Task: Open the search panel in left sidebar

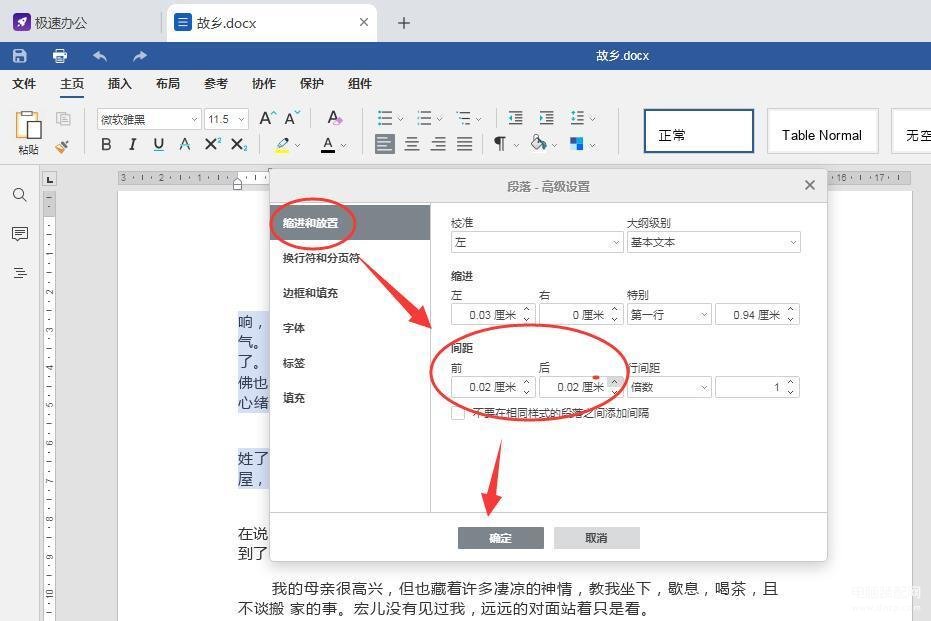Action: (20, 195)
